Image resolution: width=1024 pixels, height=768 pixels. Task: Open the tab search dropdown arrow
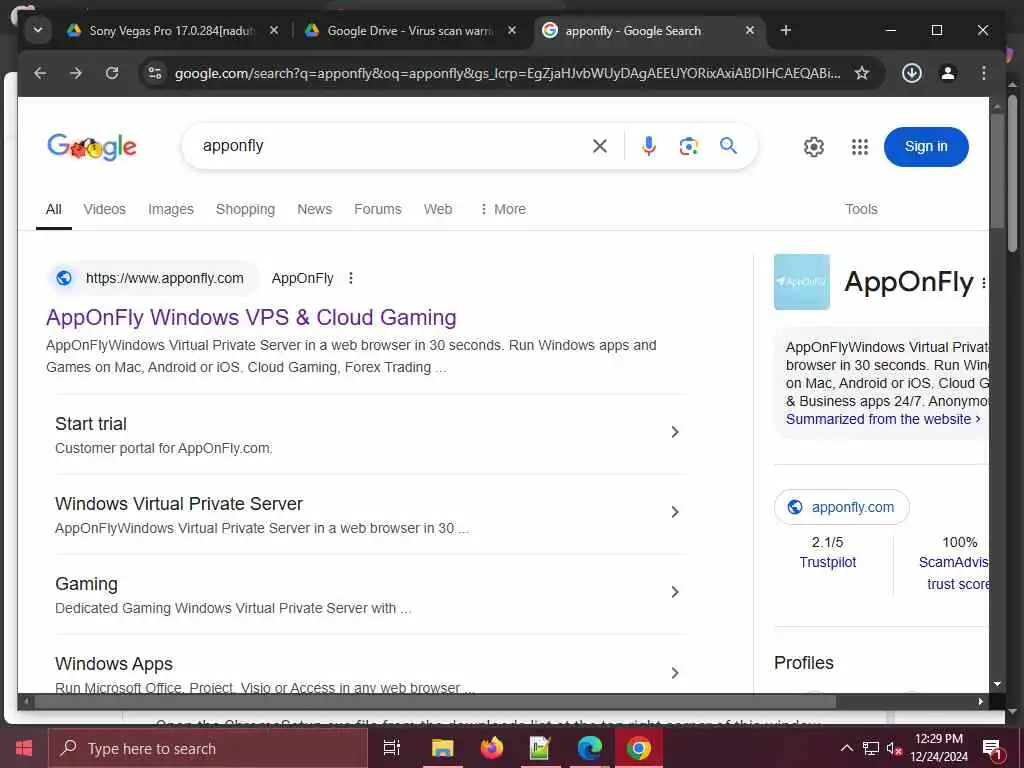(x=38, y=31)
